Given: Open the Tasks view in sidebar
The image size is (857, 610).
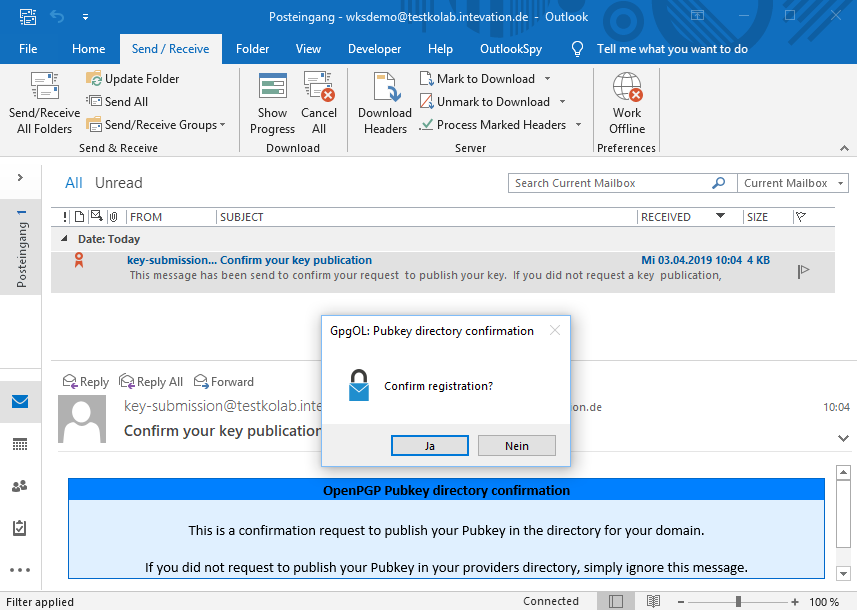Looking at the screenshot, I should (20, 528).
